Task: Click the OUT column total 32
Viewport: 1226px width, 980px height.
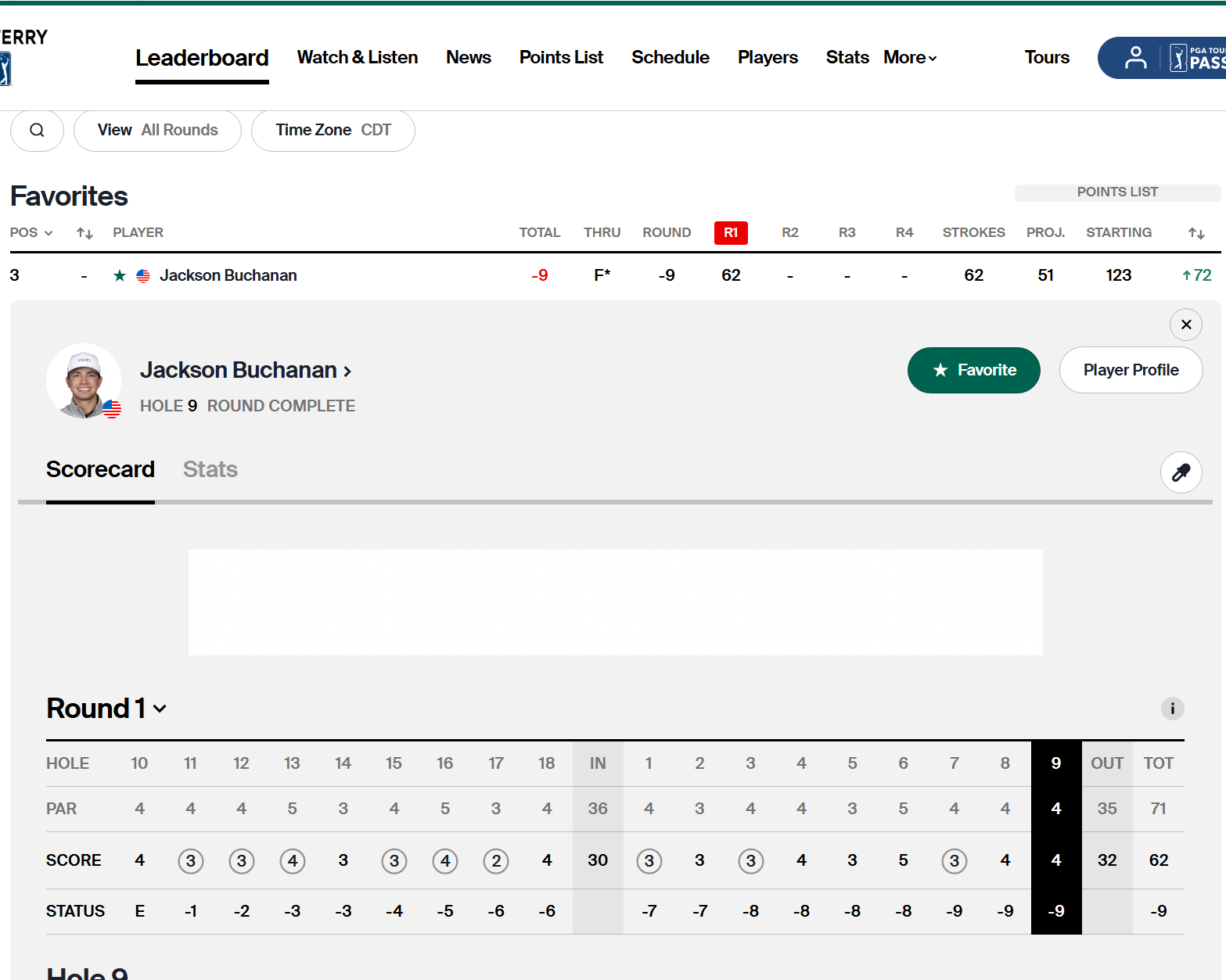Action: (x=1107, y=860)
